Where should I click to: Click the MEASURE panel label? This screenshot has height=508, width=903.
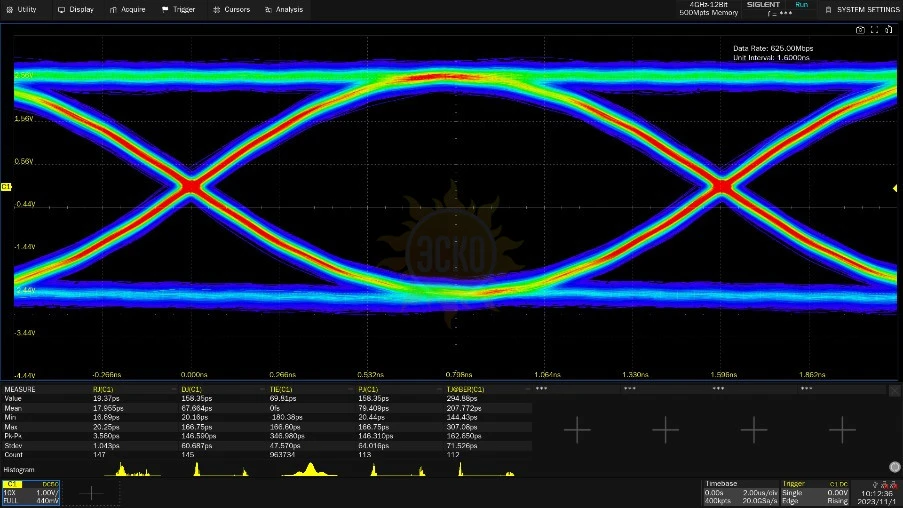[20, 389]
